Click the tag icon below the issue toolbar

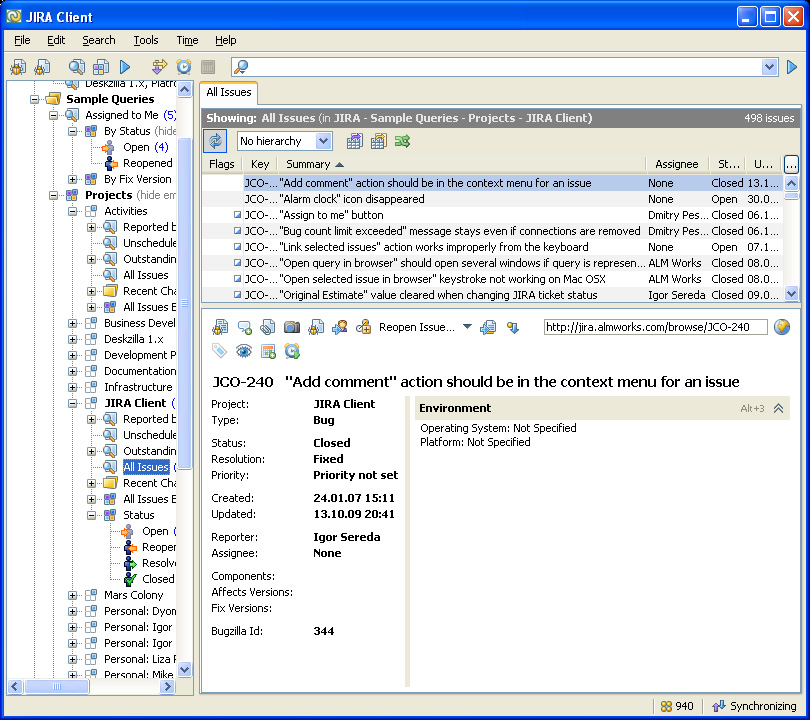point(220,351)
